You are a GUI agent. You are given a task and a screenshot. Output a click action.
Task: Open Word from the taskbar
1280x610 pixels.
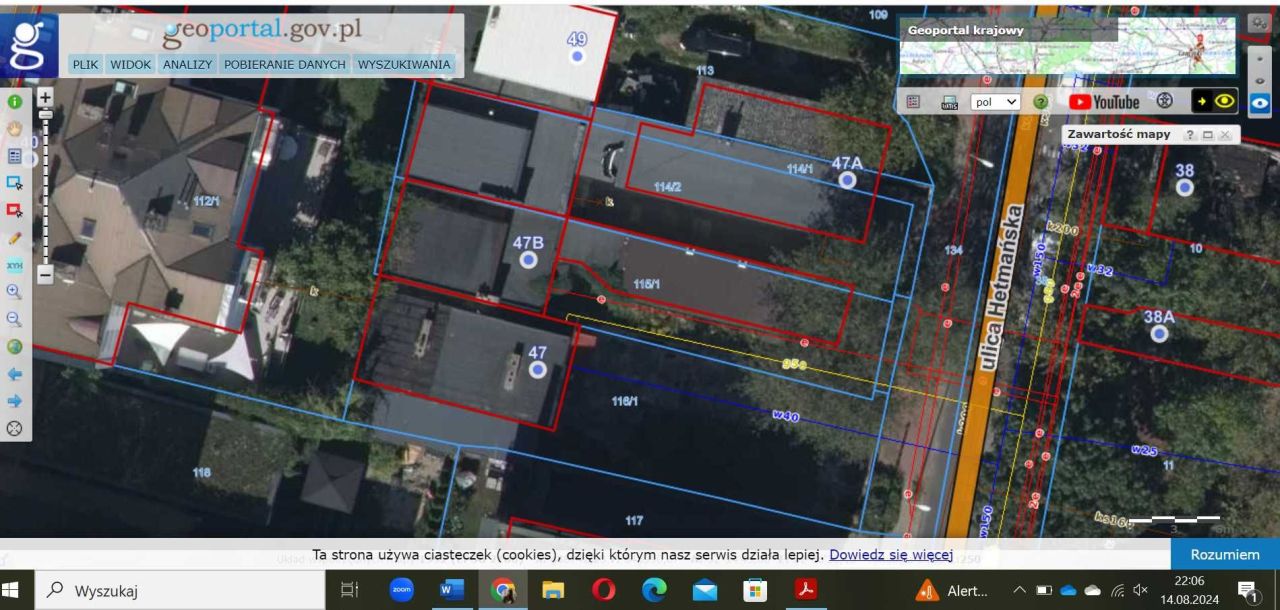tap(452, 590)
